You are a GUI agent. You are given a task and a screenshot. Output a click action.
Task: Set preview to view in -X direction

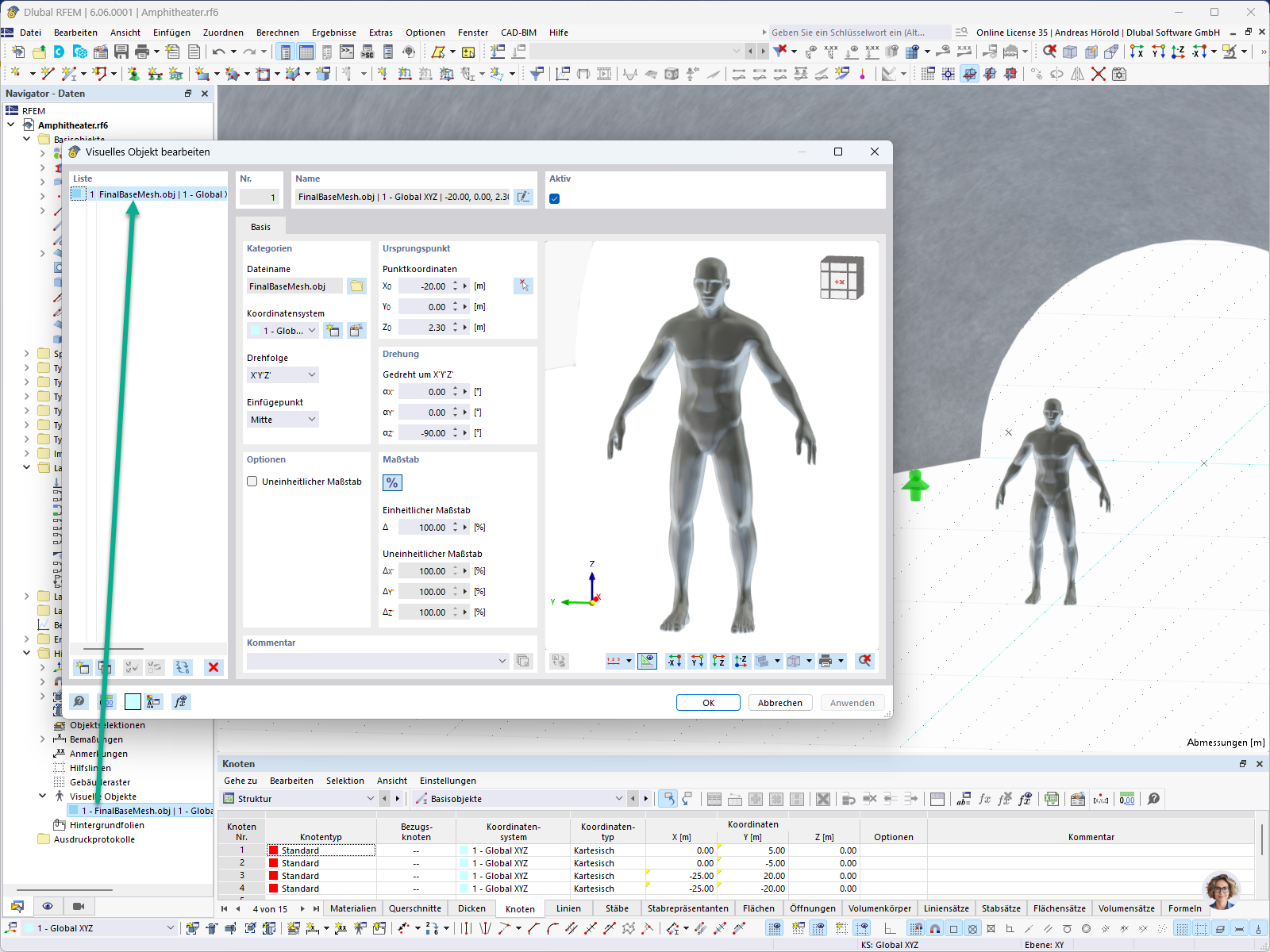pyautogui.click(x=675, y=661)
